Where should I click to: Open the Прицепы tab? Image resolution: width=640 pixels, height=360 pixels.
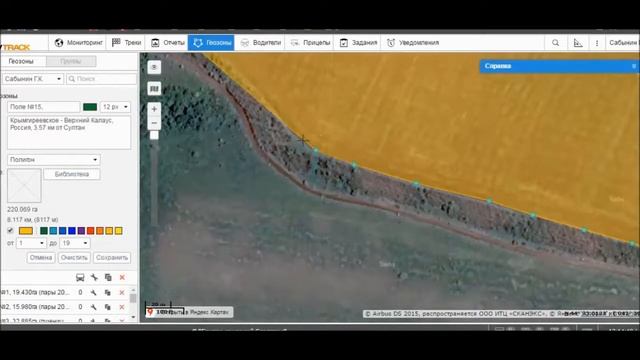tap(310, 42)
